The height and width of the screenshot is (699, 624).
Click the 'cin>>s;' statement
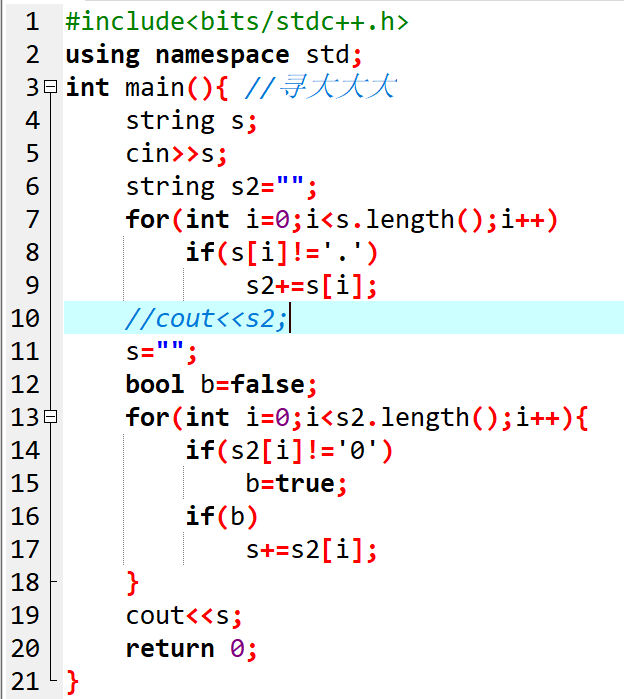pyautogui.click(x=176, y=154)
